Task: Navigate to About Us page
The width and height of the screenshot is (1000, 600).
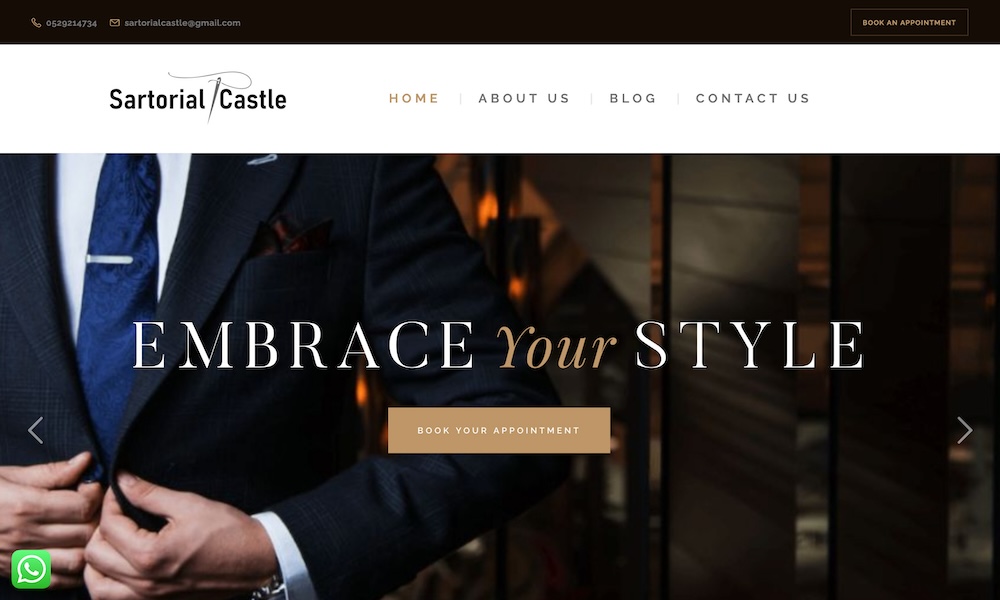Action: click(x=524, y=98)
